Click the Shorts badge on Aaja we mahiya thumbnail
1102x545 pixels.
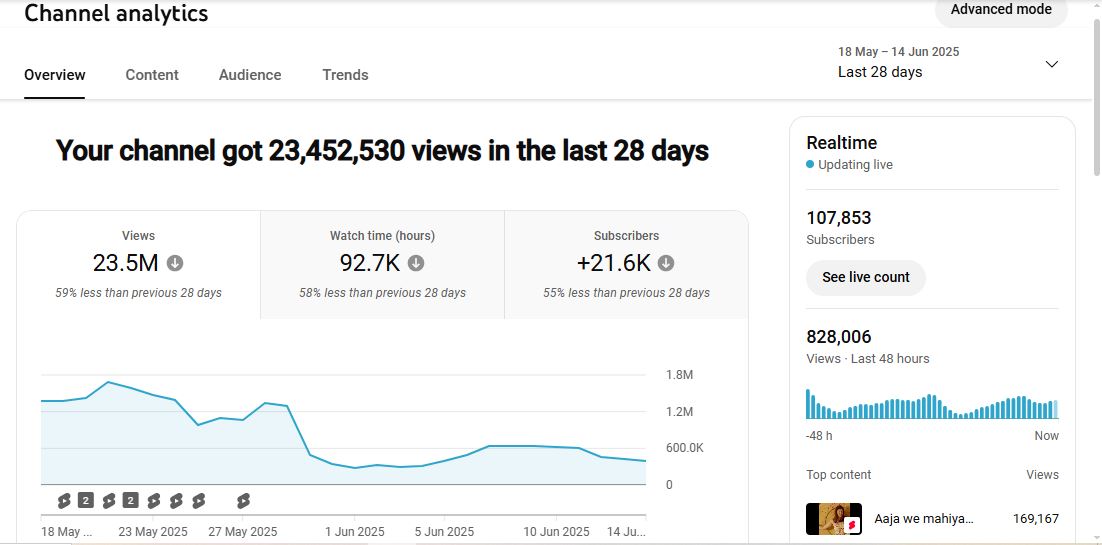coord(852,524)
